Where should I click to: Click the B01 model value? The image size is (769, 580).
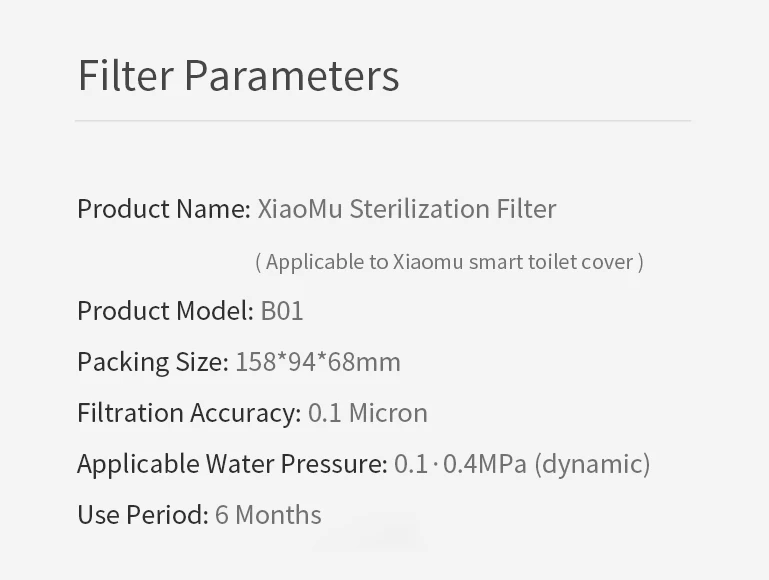282,311
